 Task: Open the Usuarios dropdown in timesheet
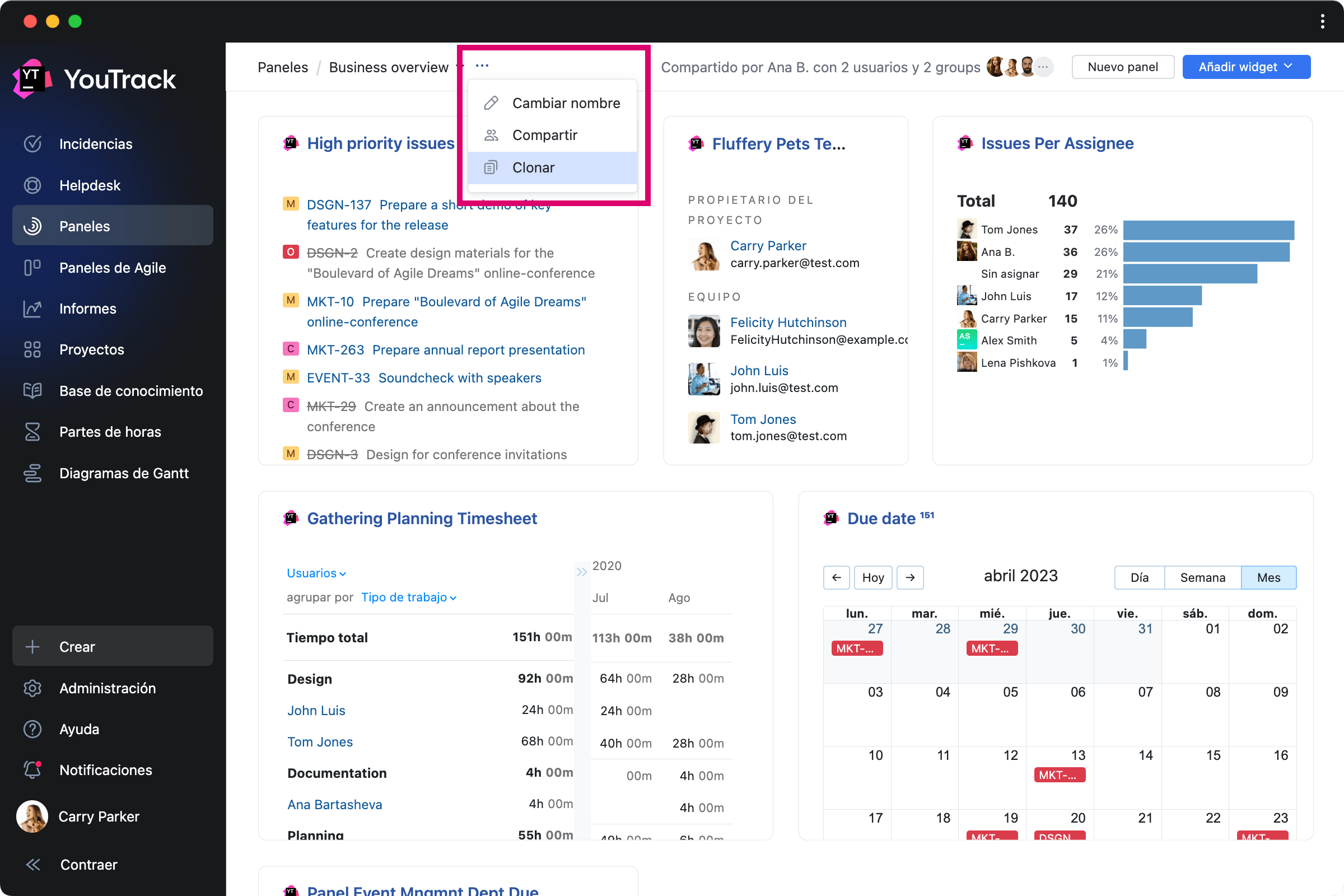pos(316,573)
